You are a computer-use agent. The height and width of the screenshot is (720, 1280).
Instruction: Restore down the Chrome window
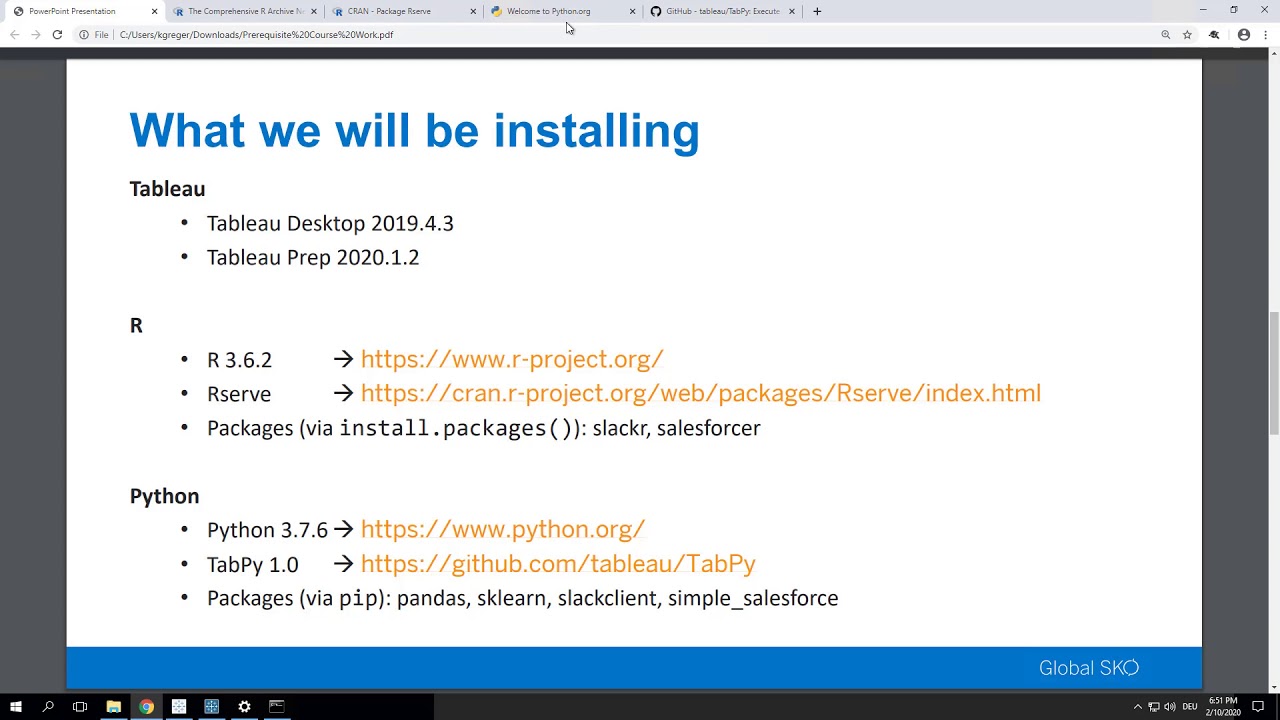1234,10
